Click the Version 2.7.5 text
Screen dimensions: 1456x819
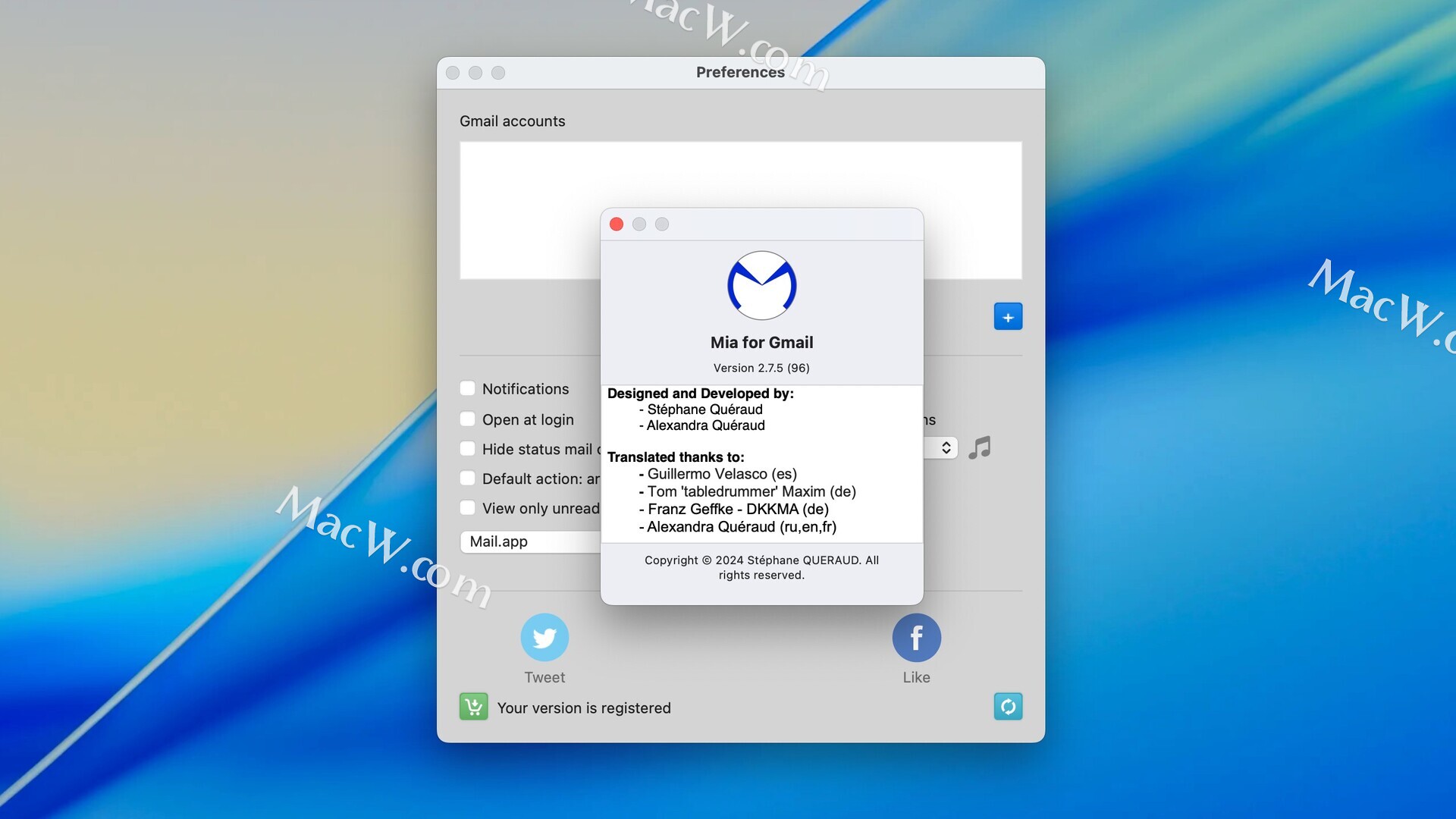(761, 368)
